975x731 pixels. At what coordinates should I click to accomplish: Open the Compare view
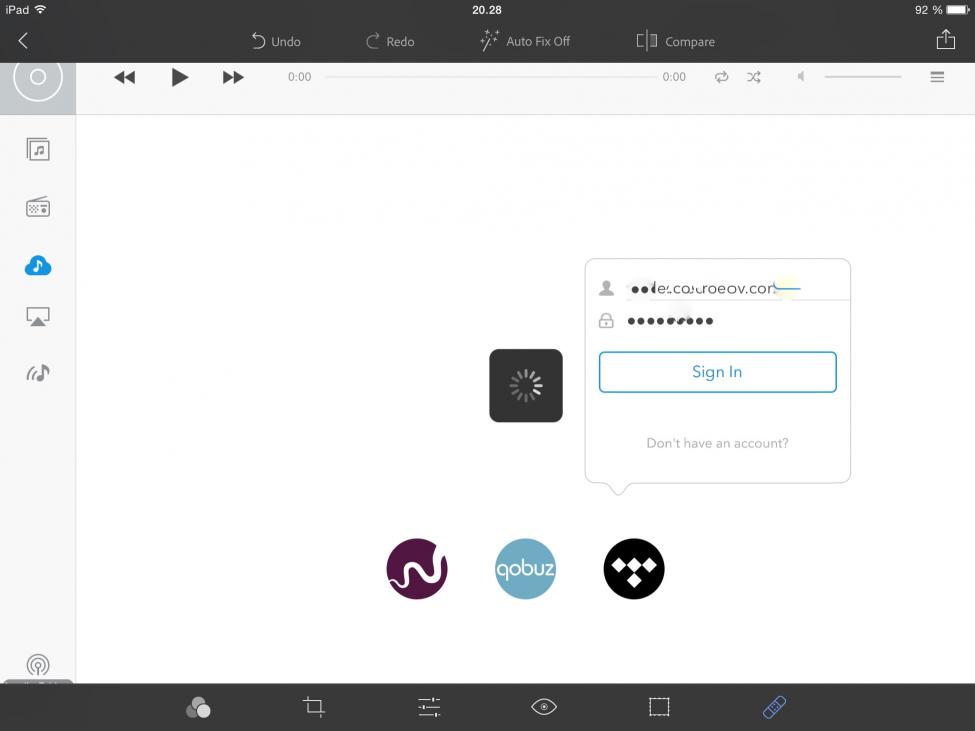pos(676,41)
